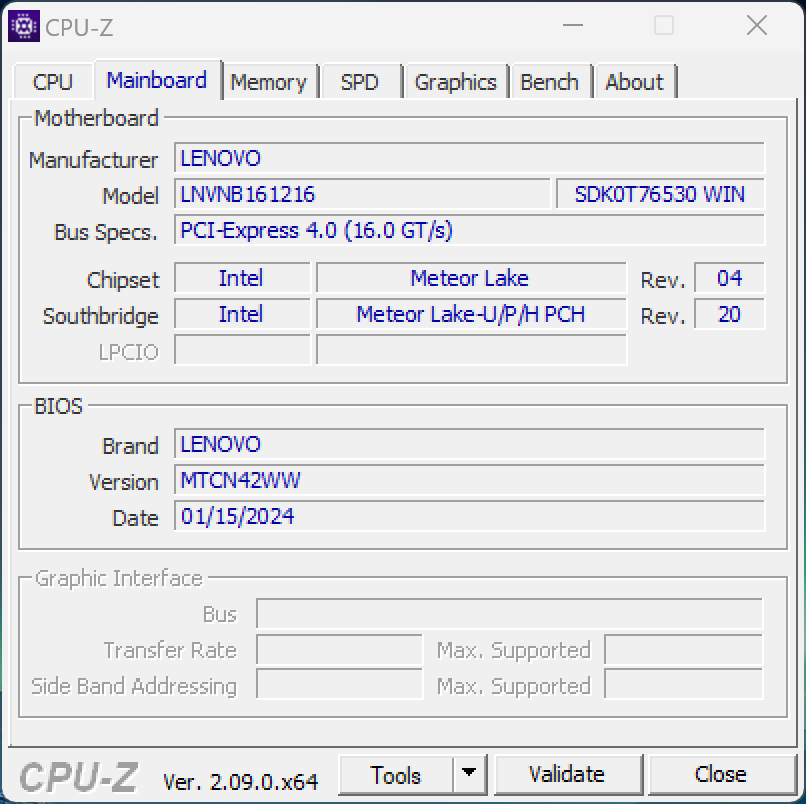Click the Tools button
Viewport: 806px width, 804px height.
pos(396,775)
